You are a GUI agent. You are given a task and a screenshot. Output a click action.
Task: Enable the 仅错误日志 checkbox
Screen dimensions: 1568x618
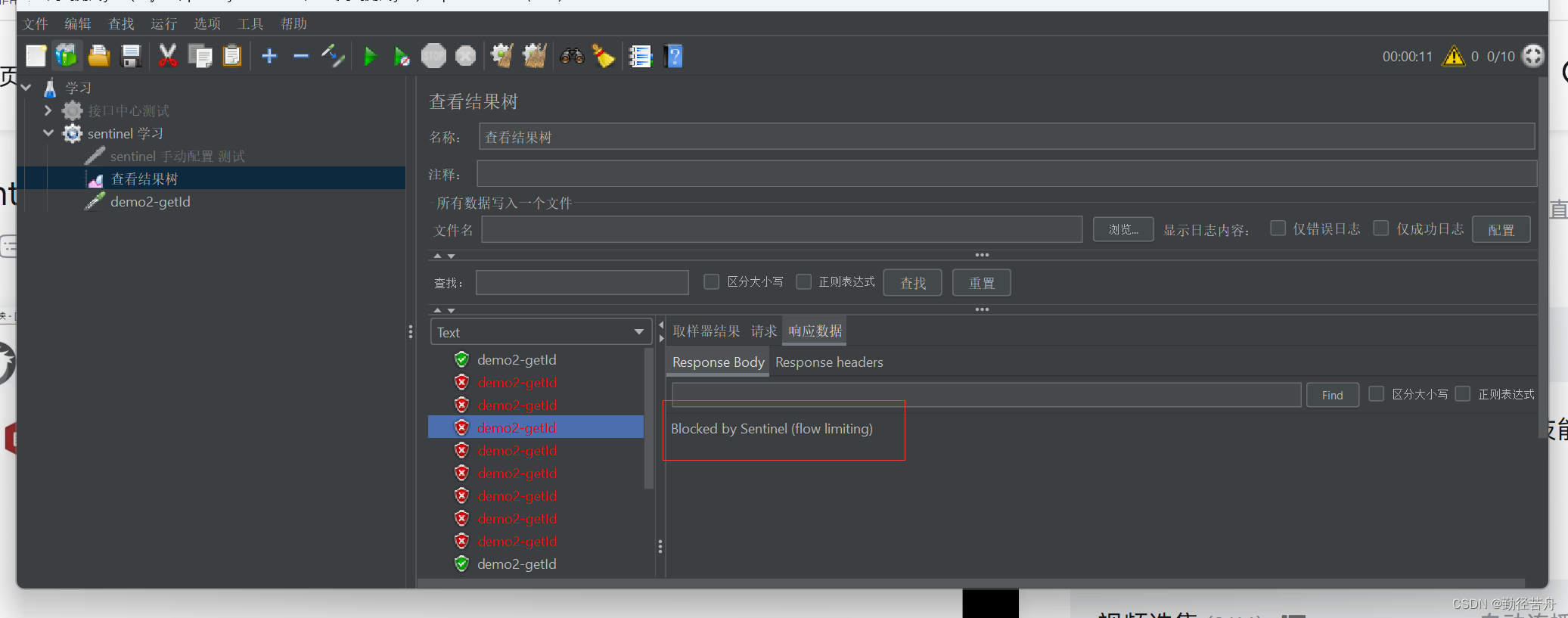1278,228
